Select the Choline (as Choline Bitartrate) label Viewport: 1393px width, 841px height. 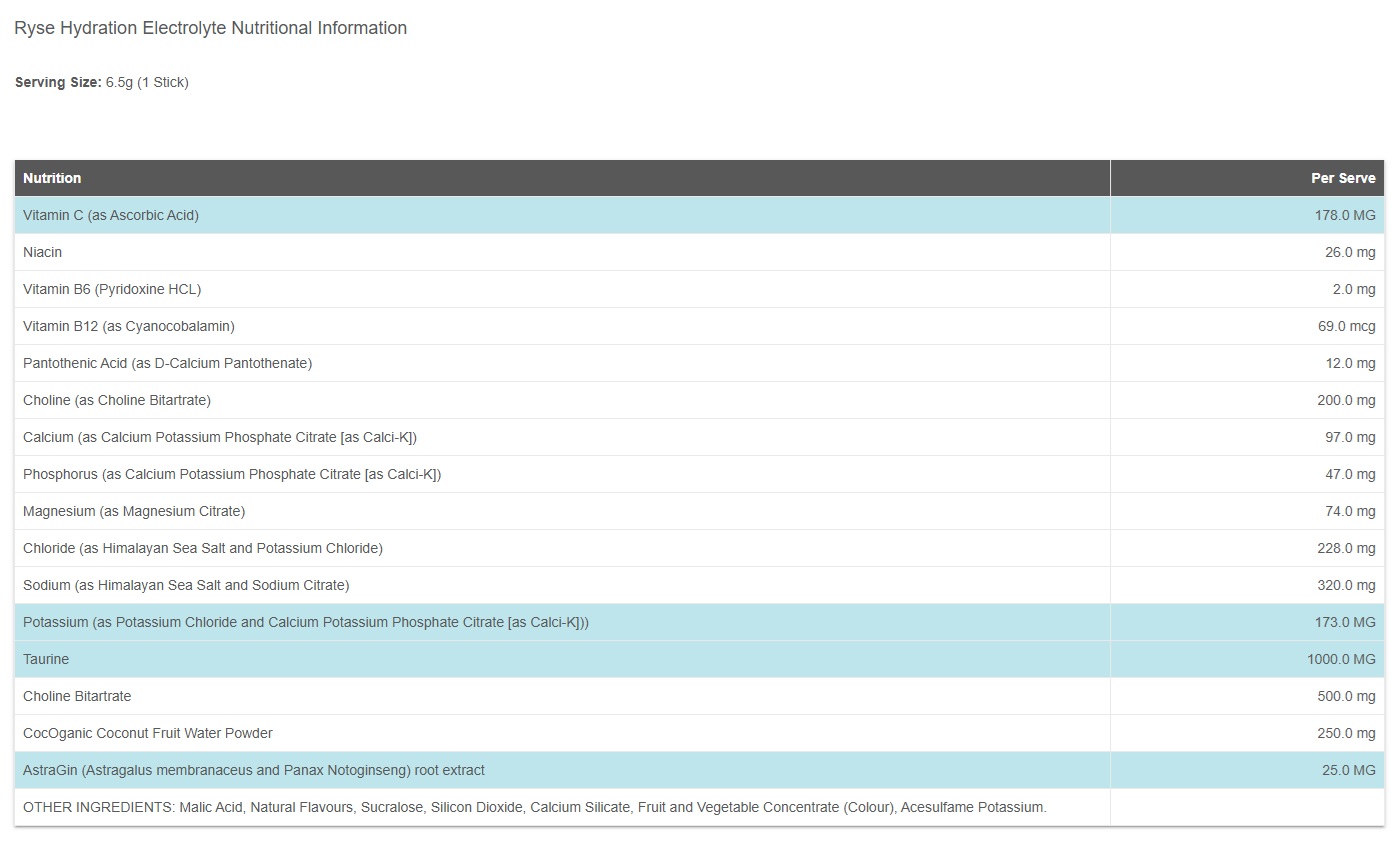click(117, 400)
